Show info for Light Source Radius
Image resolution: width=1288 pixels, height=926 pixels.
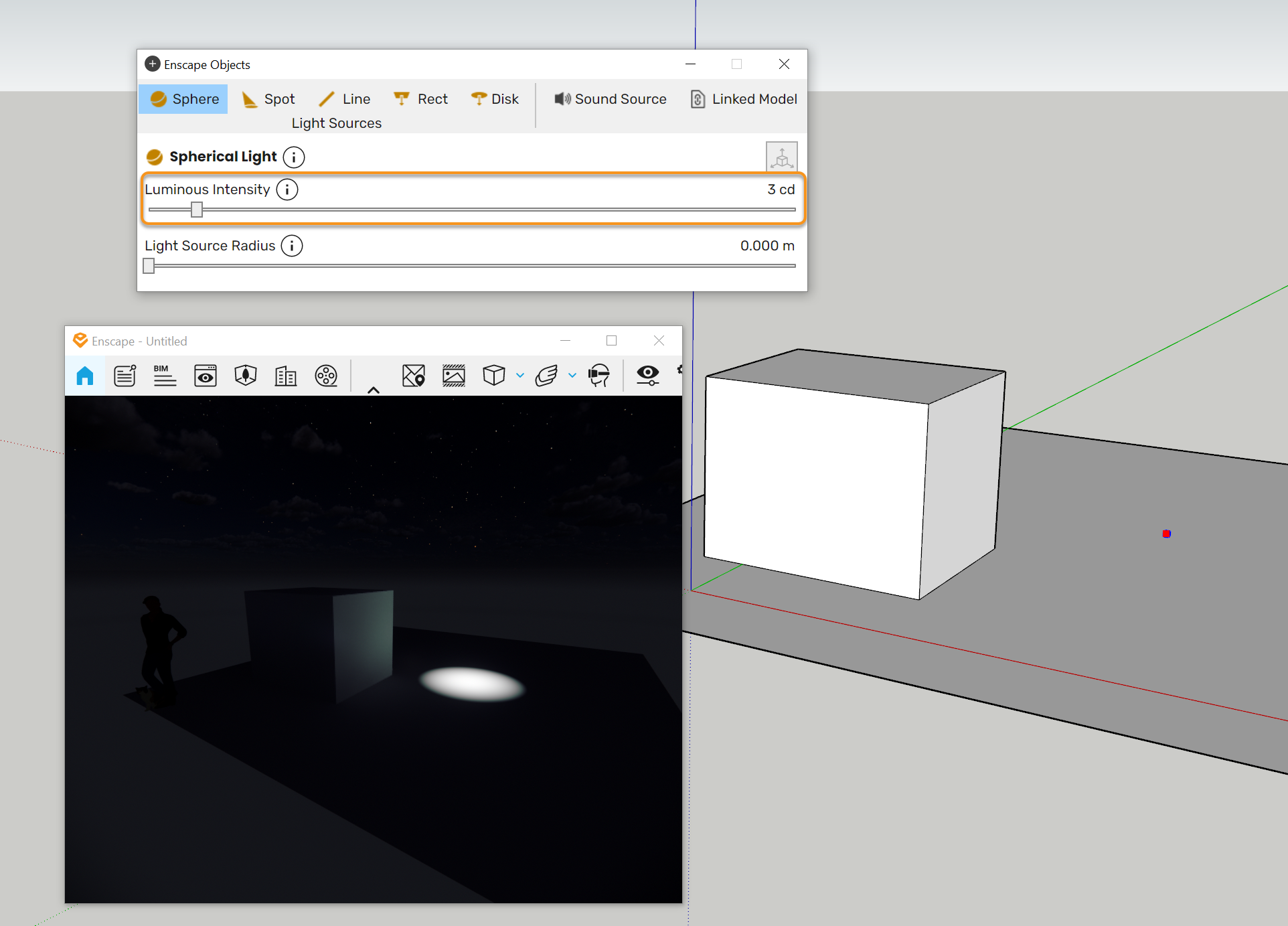292,246
